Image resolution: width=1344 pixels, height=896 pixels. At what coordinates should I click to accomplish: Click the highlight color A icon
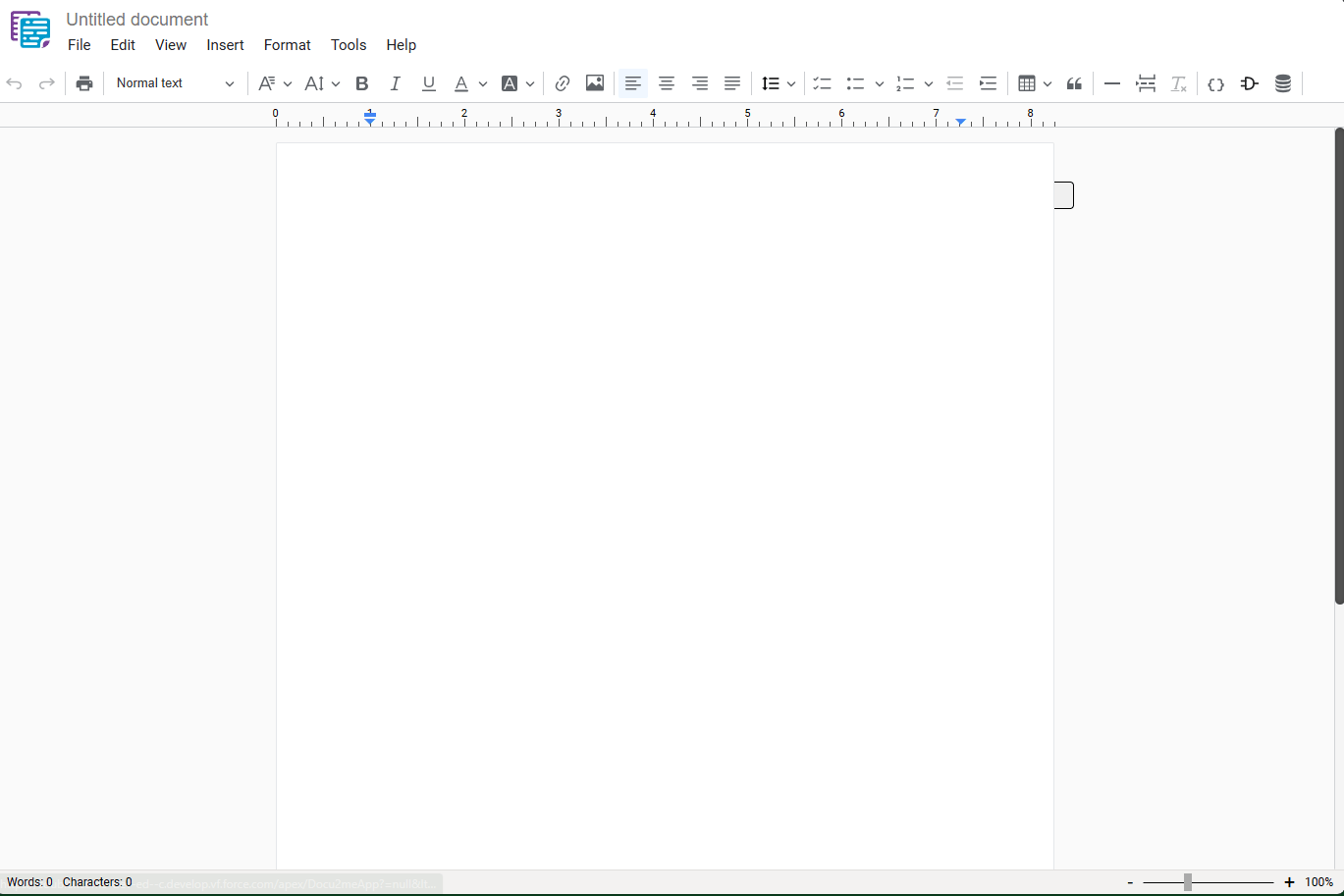[x=510, y=83]
